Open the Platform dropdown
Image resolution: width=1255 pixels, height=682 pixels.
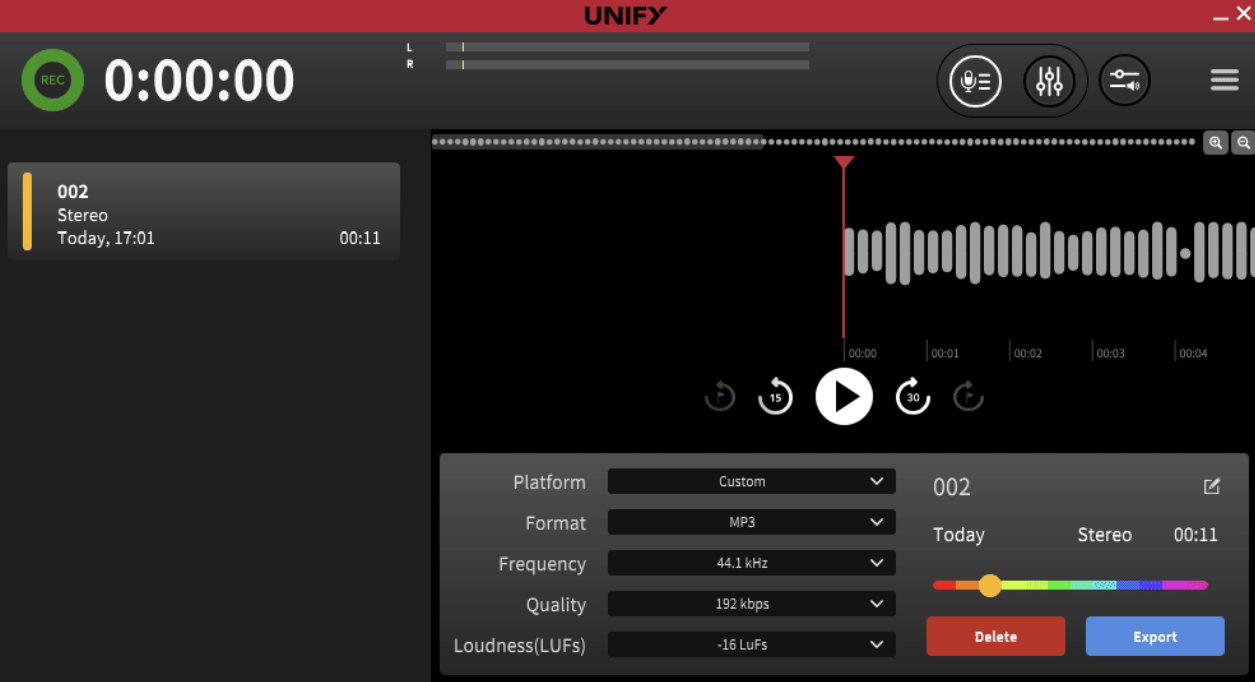(x=750, y=482)
